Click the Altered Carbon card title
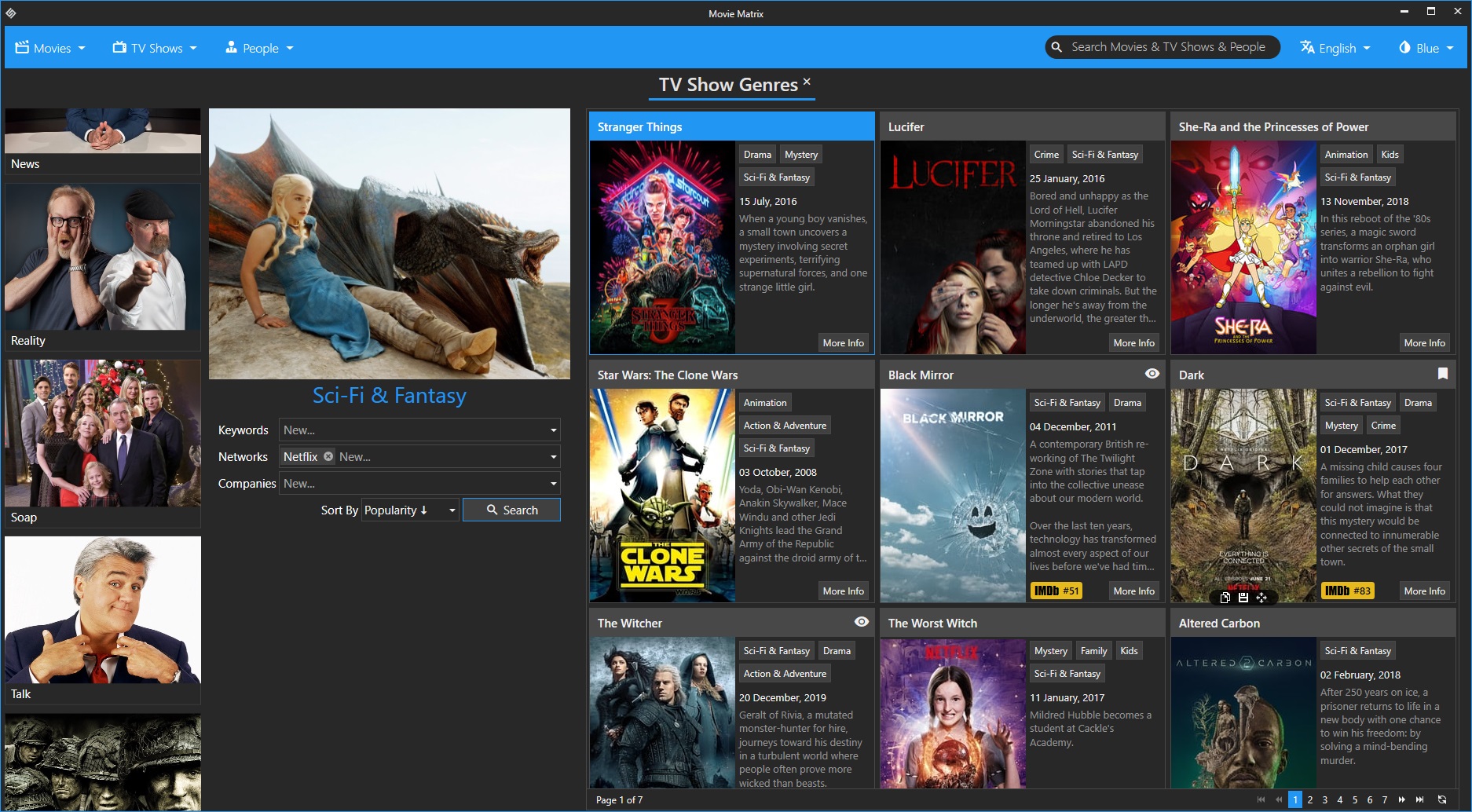Image resolution: width=1472 pixels, height=812 pixels. pos(1219,623)
